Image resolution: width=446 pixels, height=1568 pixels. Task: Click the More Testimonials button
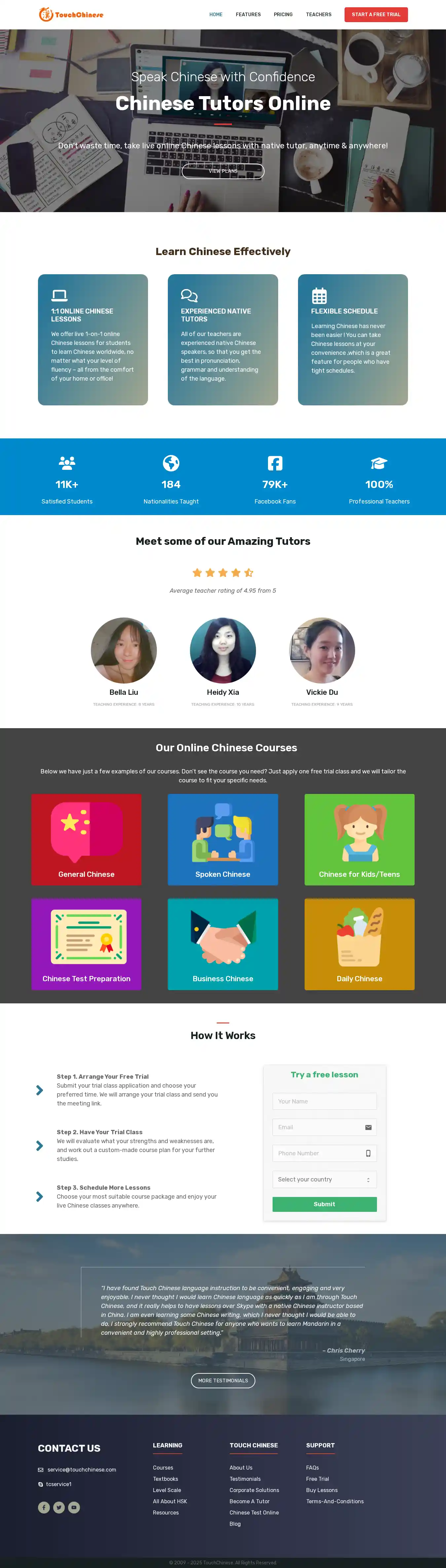click(x=223, y=1381)
